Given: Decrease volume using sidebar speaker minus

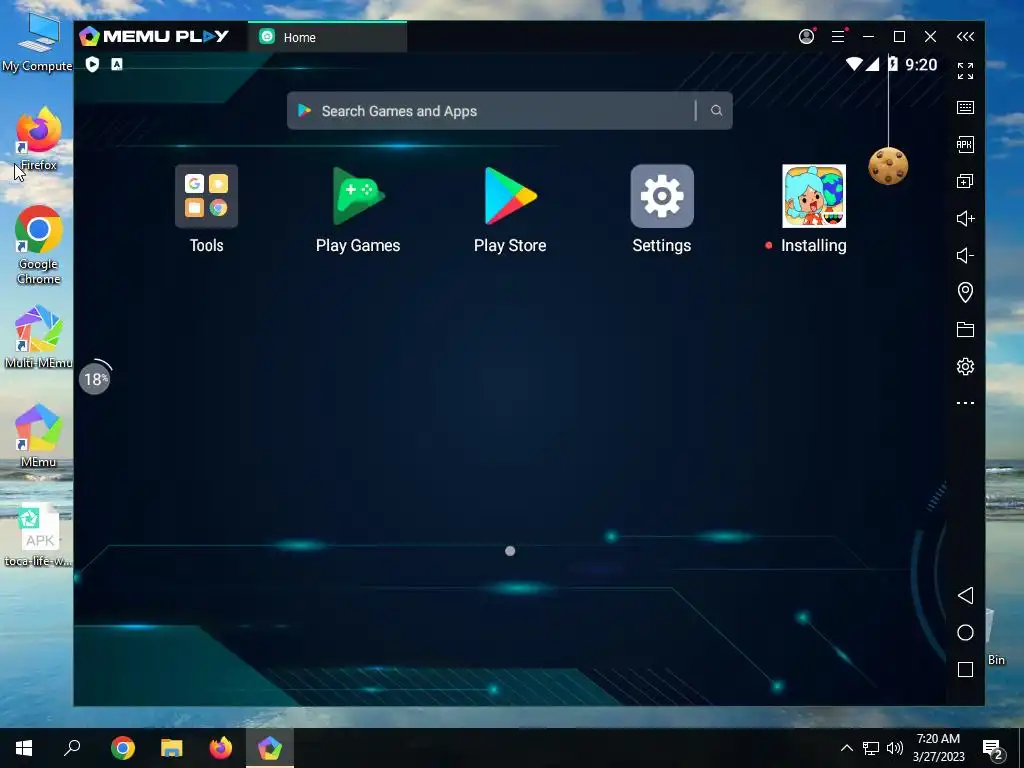Looking at the screenshot, I should click(965, 255).
